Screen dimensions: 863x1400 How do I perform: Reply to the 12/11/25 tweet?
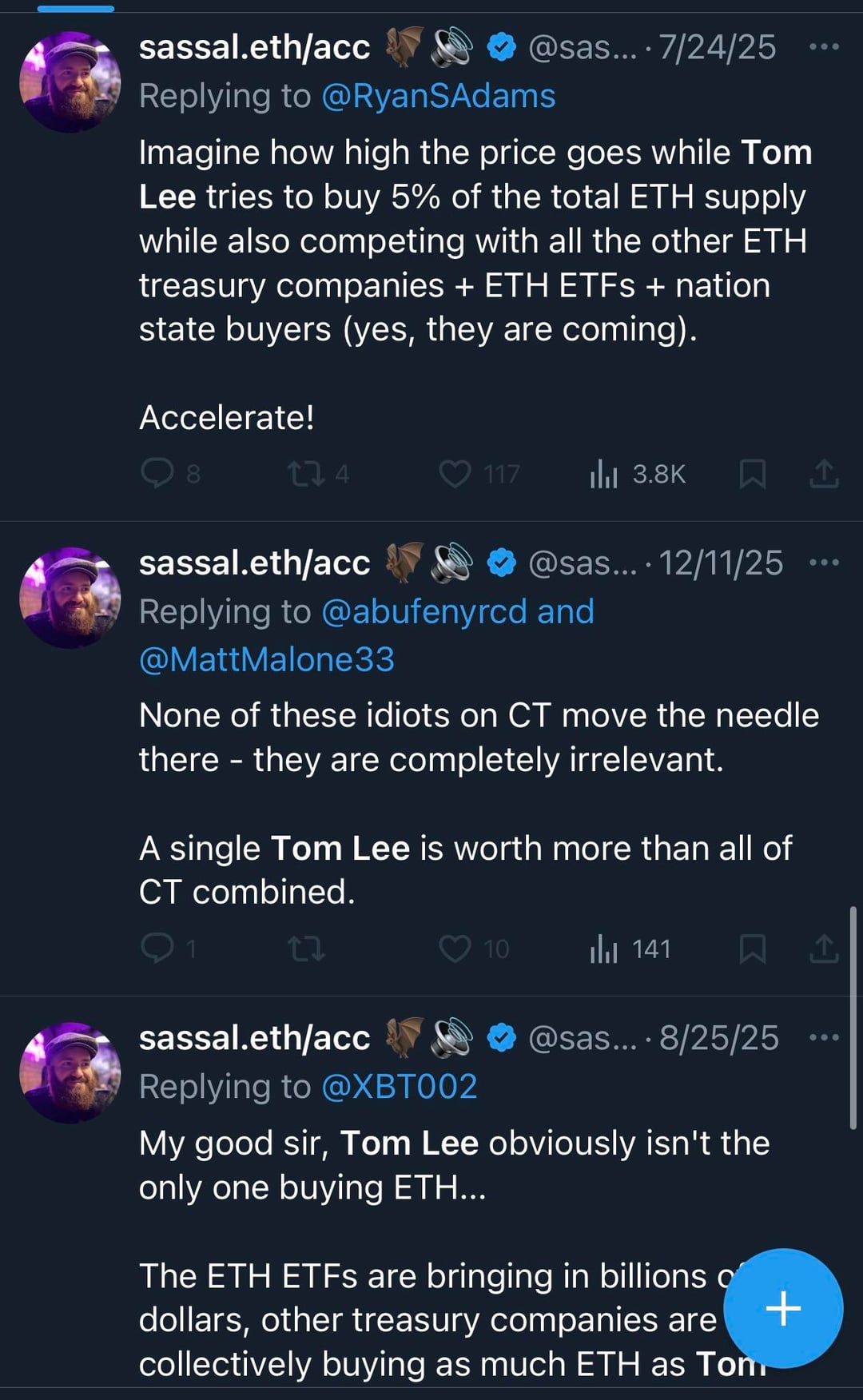157,949
